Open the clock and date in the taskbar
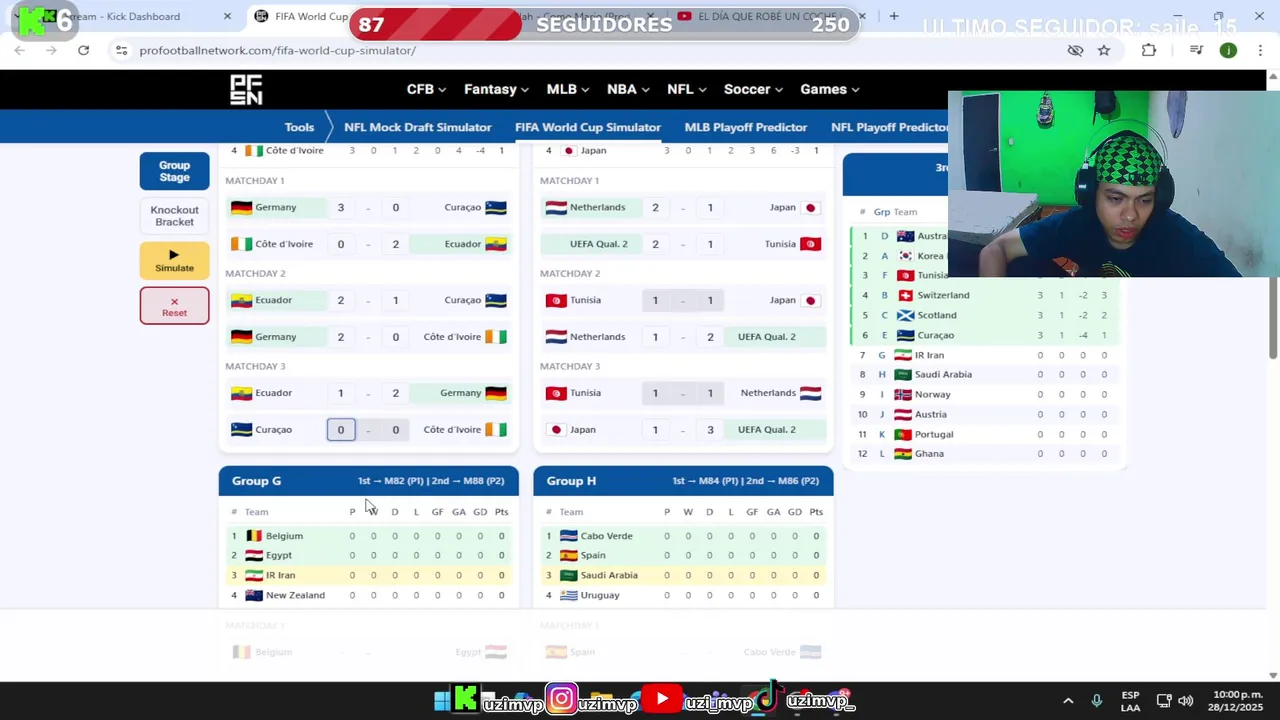The image size is (1280, 720). click(x=1237, y=701)
